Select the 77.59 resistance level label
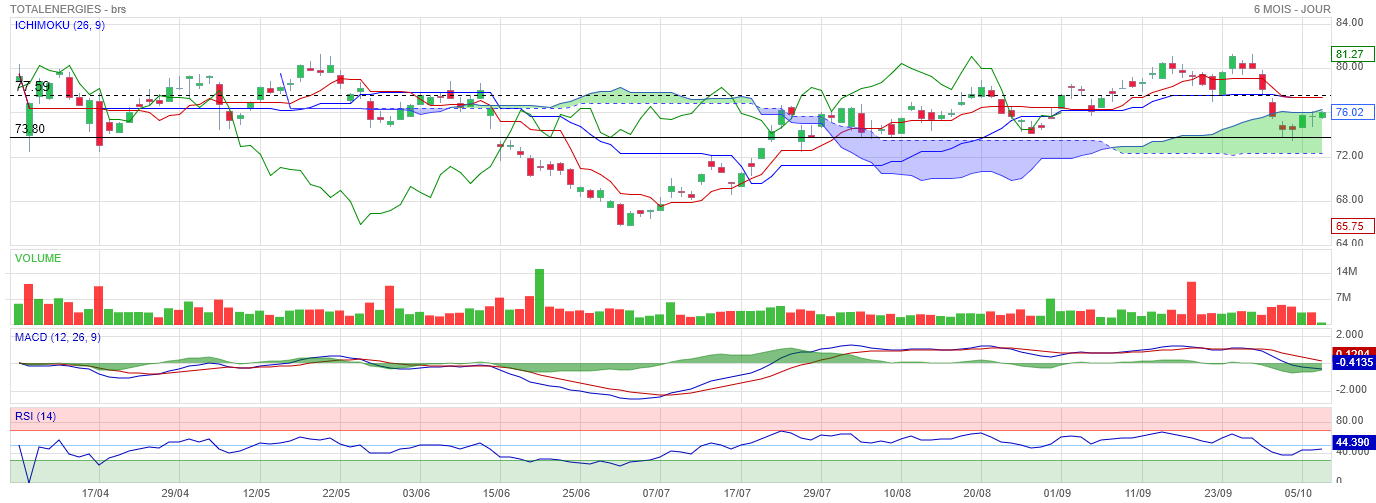This screenshot has width=1376, height=503. coord(32,87)
